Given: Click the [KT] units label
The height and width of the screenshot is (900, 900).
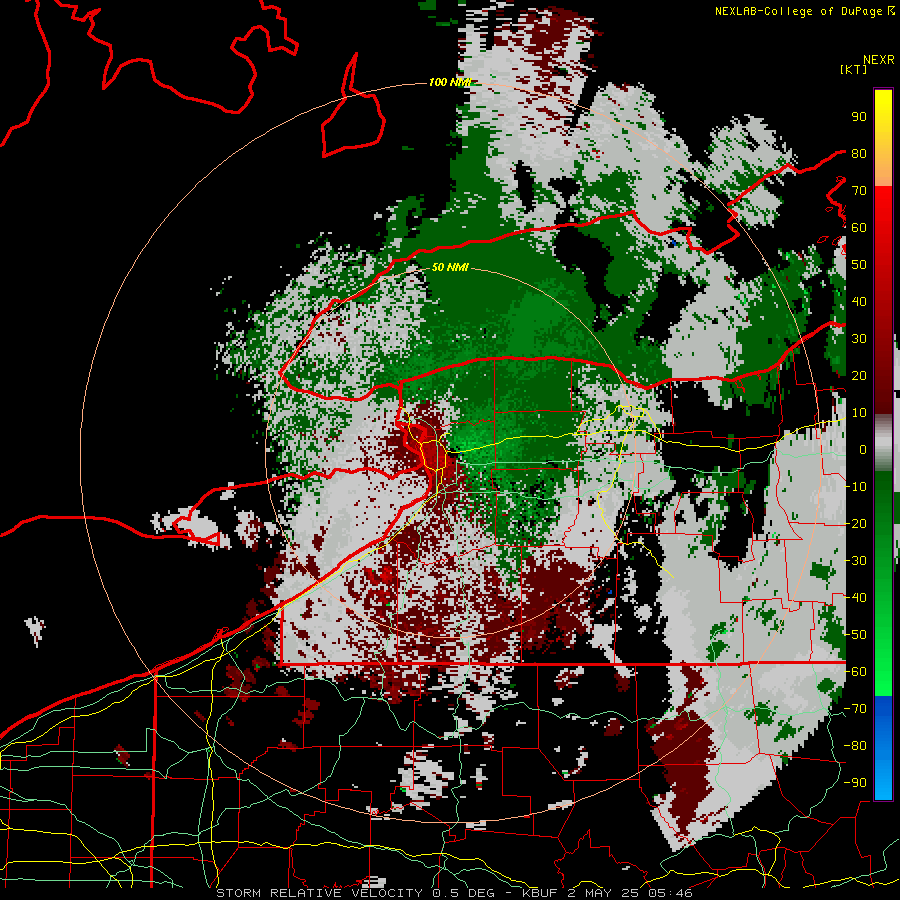Looking at the screenshot, I should click(854, 69).
